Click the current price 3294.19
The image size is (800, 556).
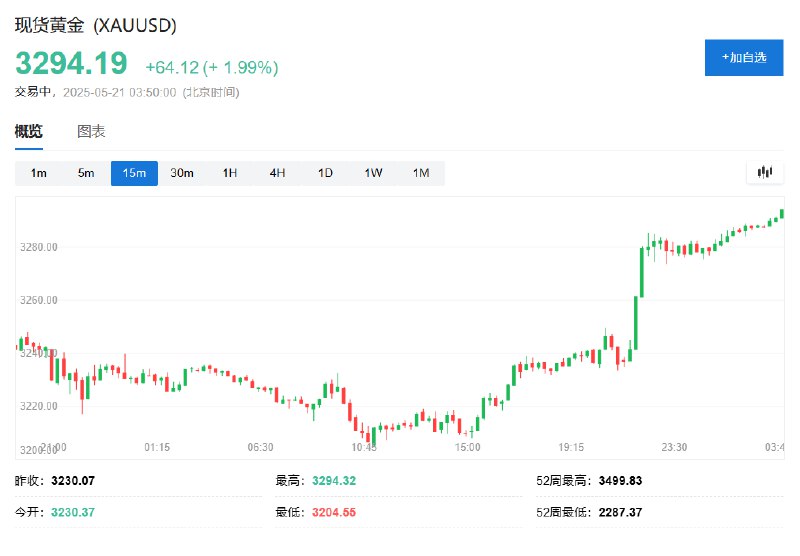[x=71, y=64]
